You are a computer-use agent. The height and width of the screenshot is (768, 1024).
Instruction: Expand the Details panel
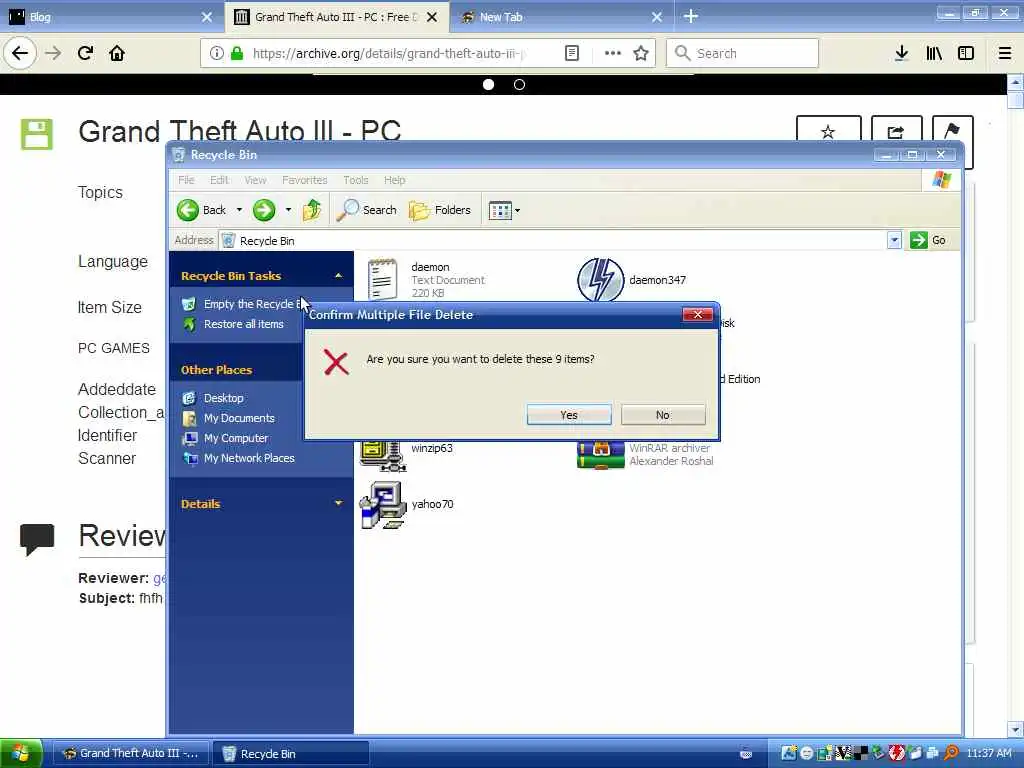pyautogui.click(x=338, y=503)
